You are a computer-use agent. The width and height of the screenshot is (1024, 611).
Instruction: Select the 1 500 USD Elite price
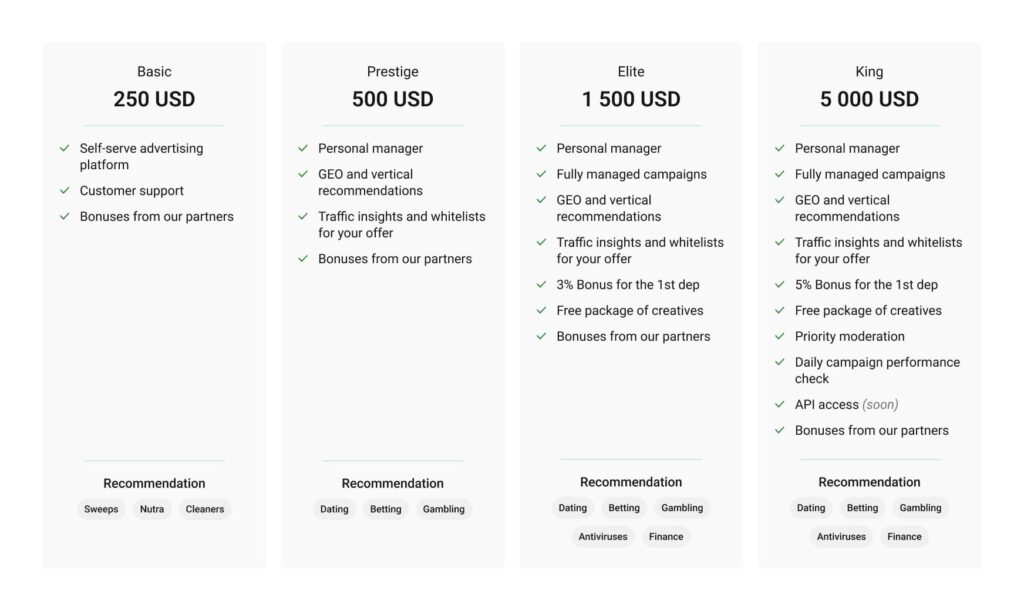coord(631,99)
